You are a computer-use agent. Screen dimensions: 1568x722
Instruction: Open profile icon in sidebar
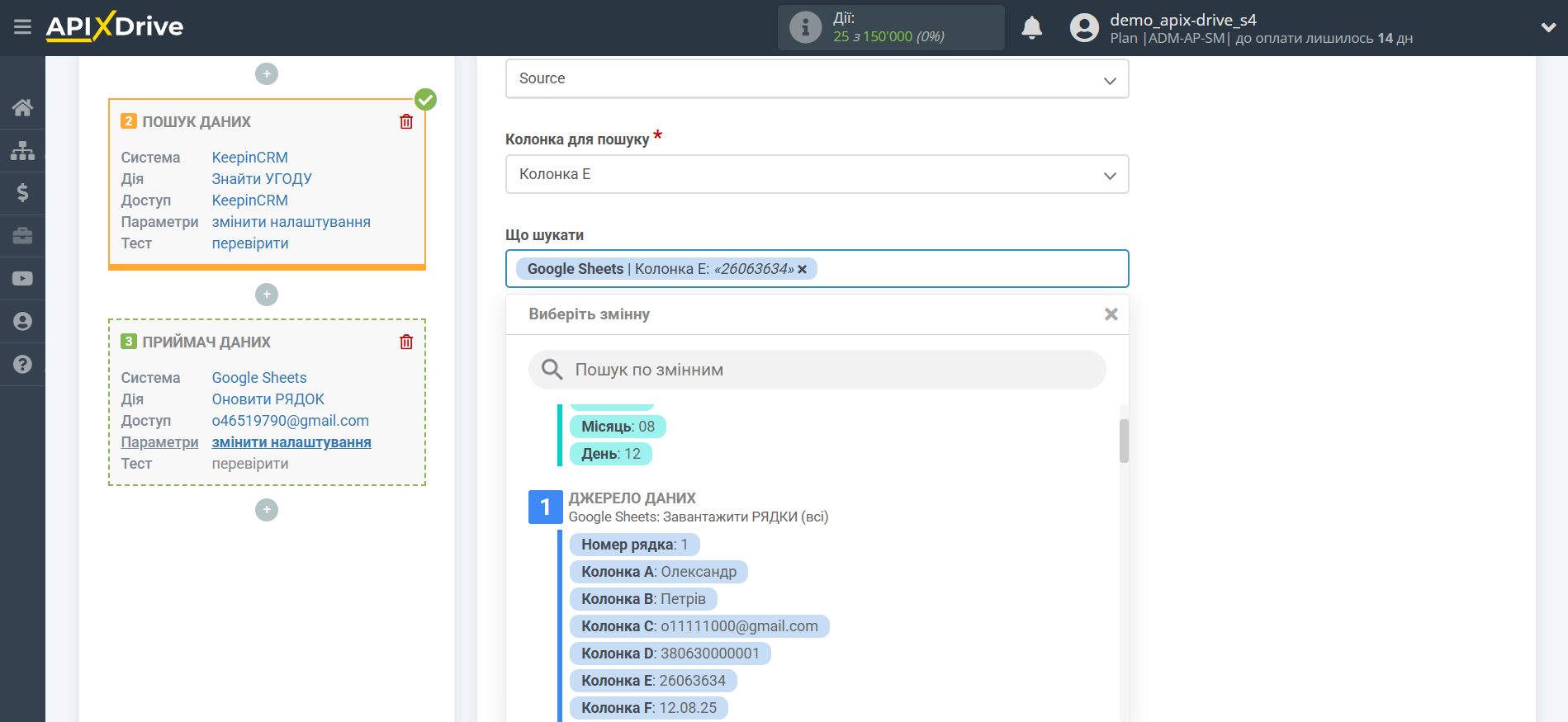pos(22,322)
